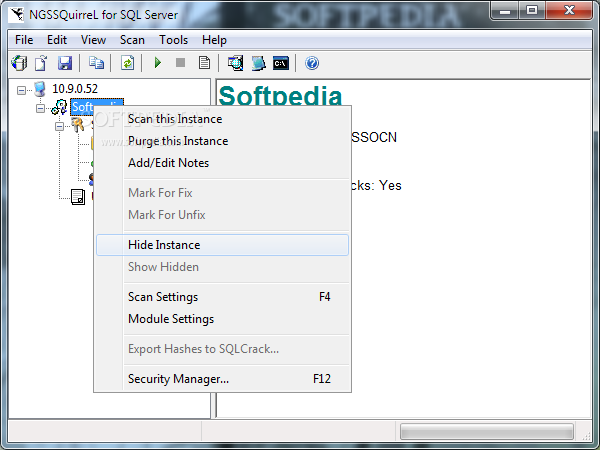This screenshot has width=600, height=450.
Task: Open the Tools menu
Action: 174,40
